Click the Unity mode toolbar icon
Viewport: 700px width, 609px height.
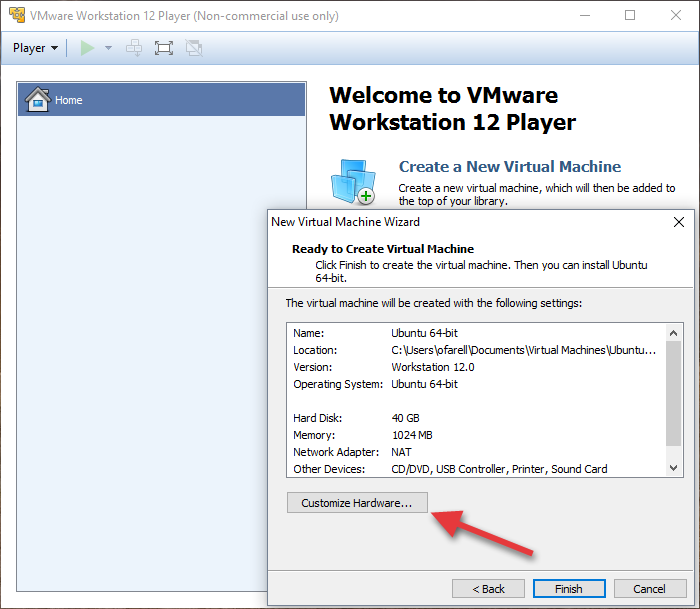[x=194, y=48]
